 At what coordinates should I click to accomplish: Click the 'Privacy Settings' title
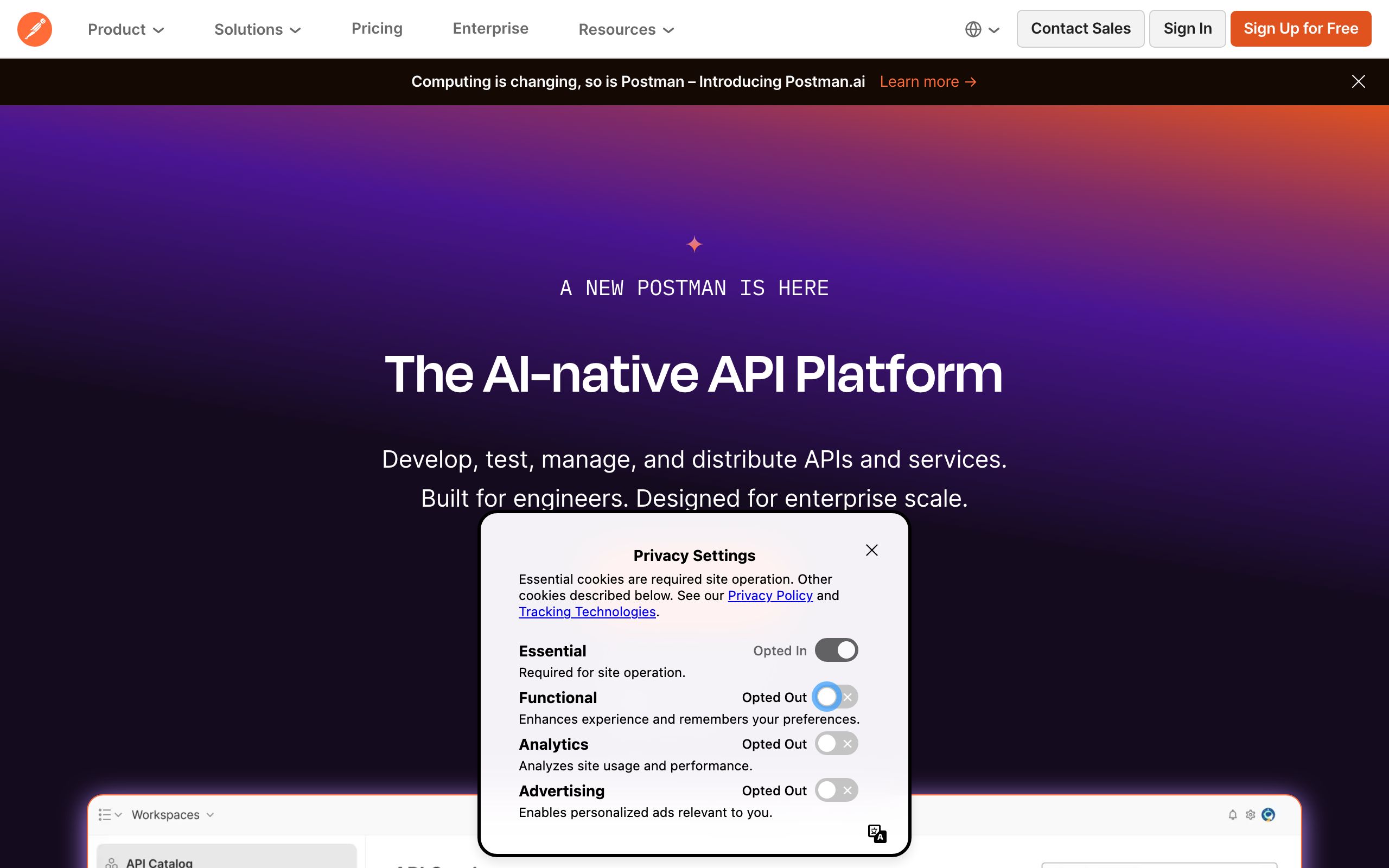pyautogui.click(x=694, y=555)
